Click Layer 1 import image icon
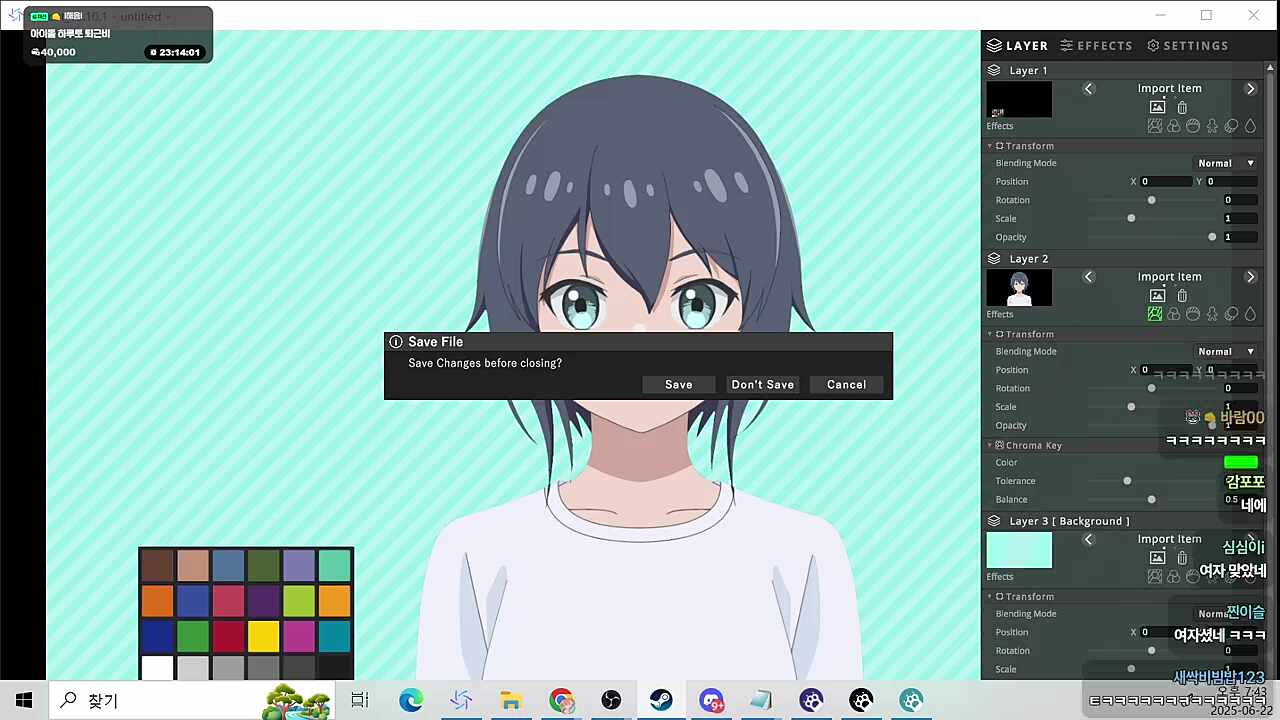 coord(1158,107)
